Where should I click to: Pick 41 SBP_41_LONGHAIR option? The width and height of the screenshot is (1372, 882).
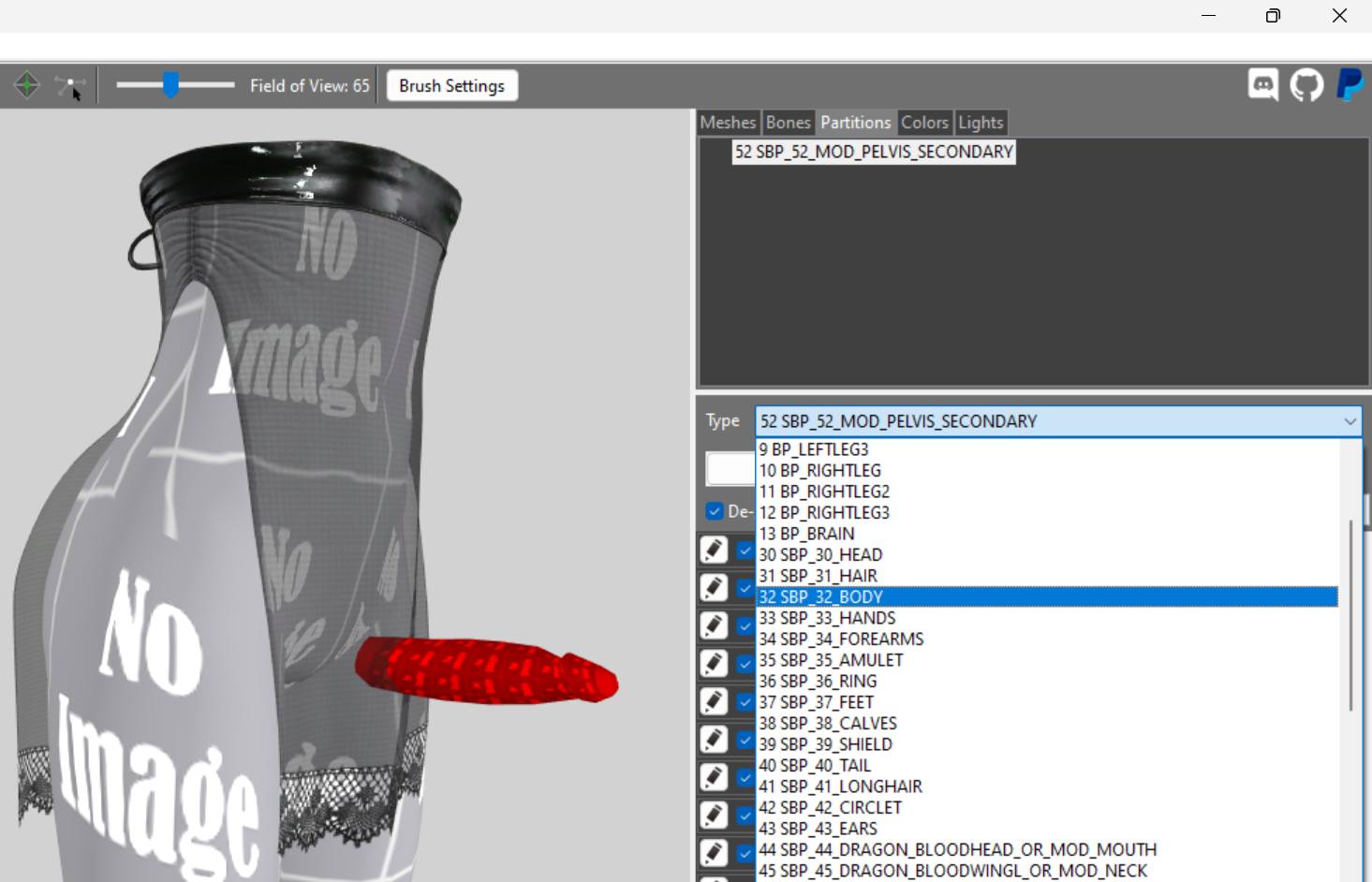(x=1048, y=786)
